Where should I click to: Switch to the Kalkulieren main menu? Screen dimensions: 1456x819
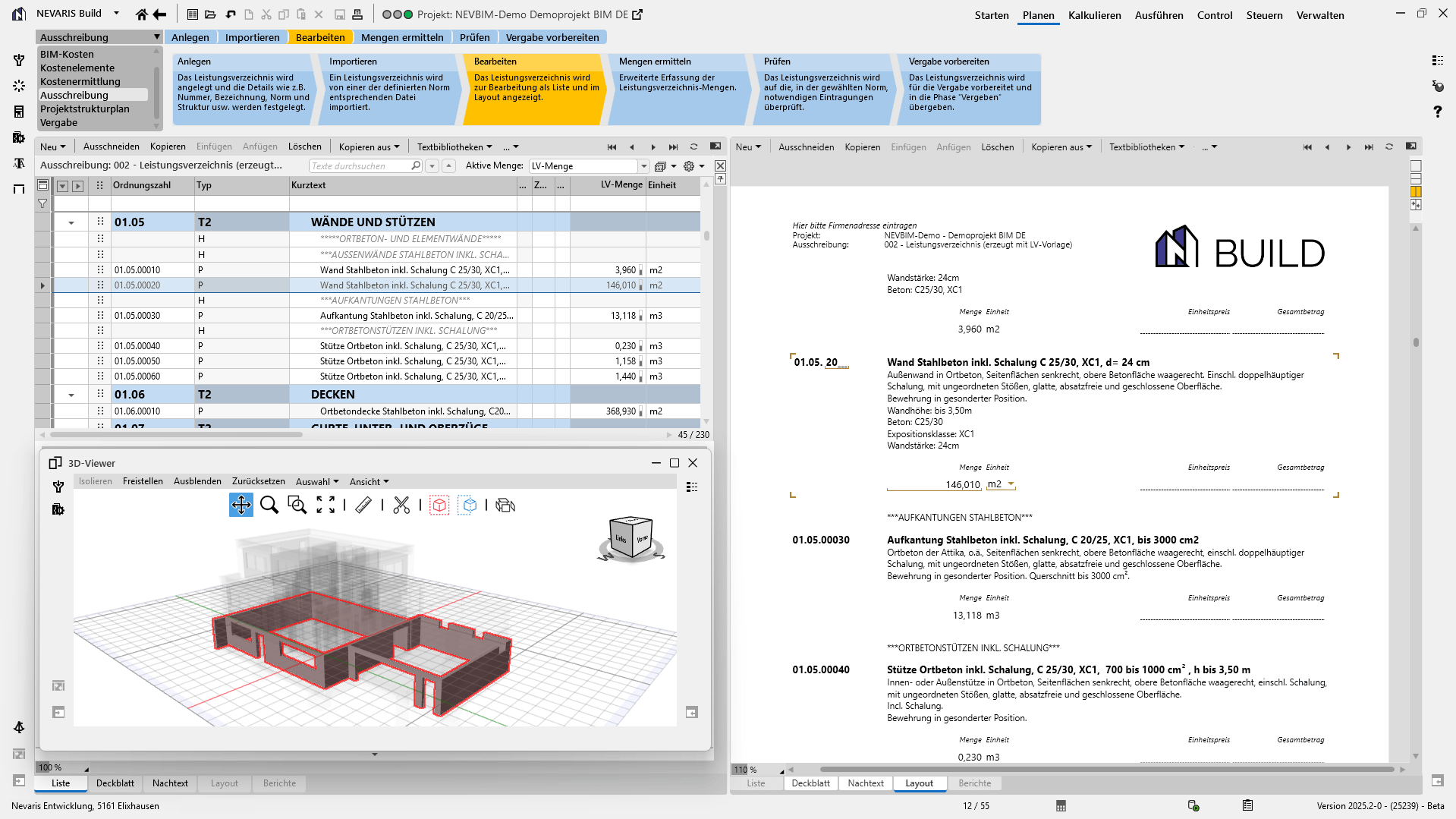pos(1094,15)
